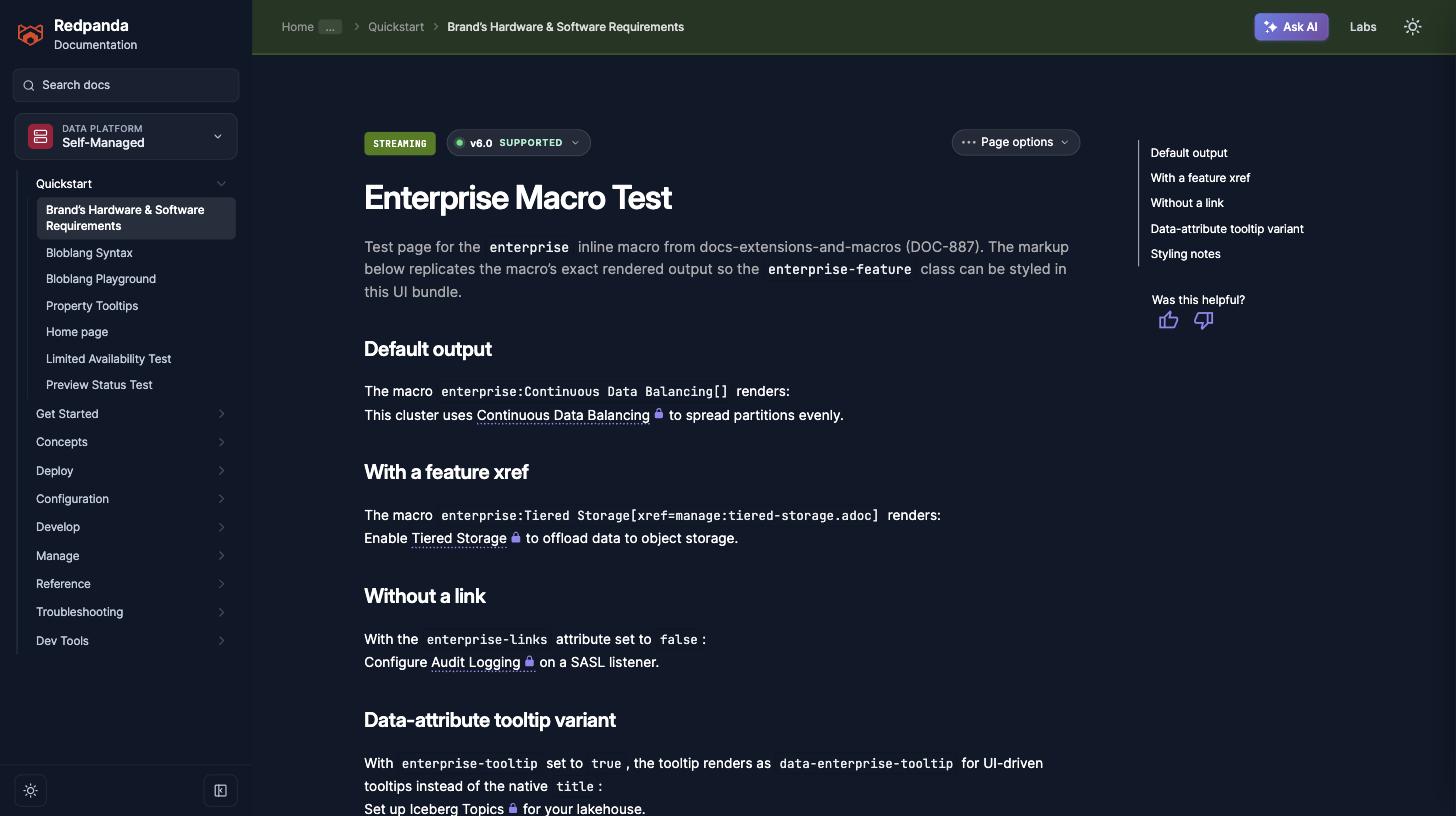The width and height of the screenshot is (1456, 816).
Task: Click the lock icon beside Continuous Data Balancing
Action: point(659,414)
